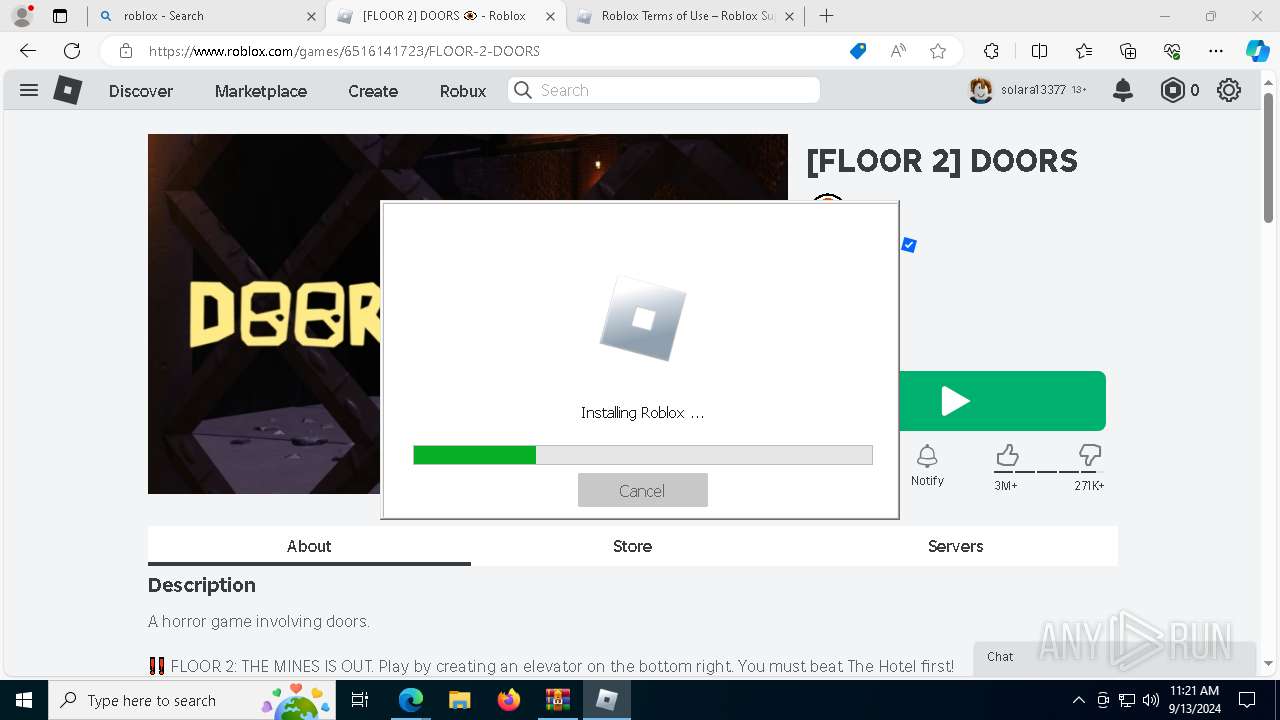Screen dimensions: 1280x720
Task: Launch Firefox from taskbar
Action: (x=508, y=700)
